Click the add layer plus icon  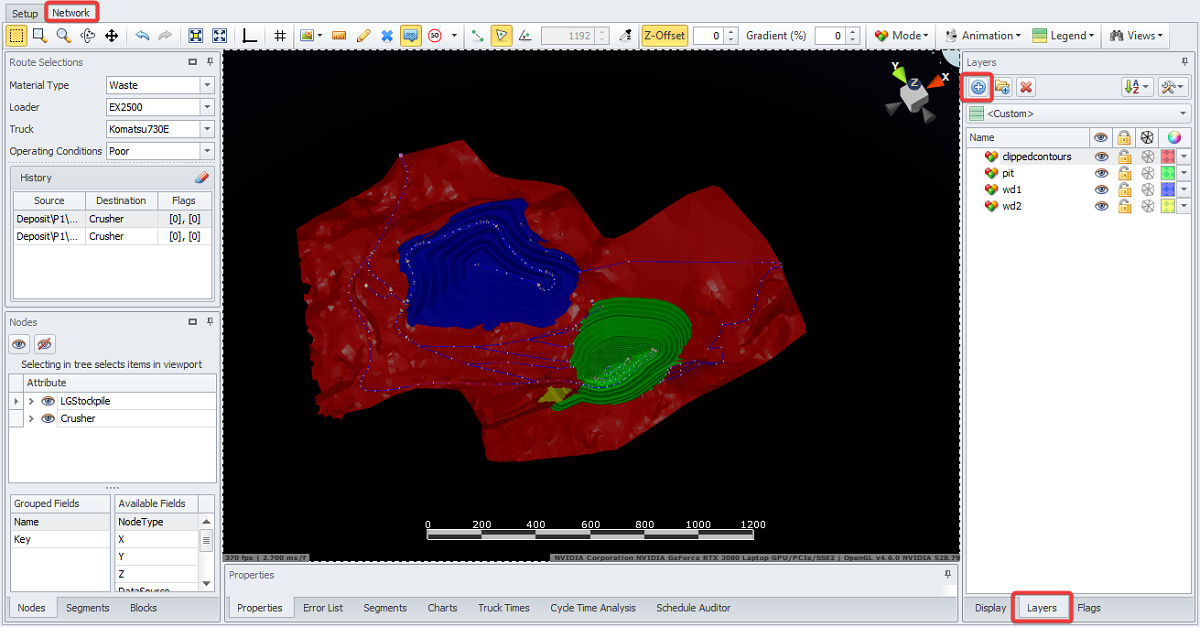[978, 87]
